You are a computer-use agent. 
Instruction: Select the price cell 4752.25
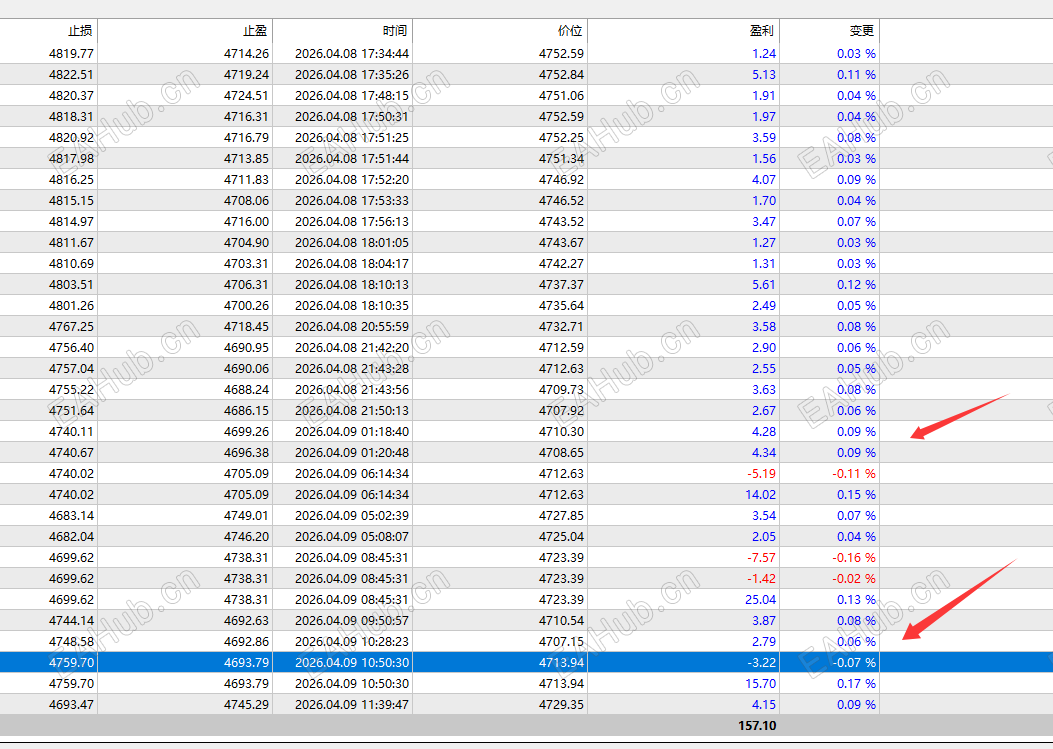pyautogui.click(x=561, y=138)
